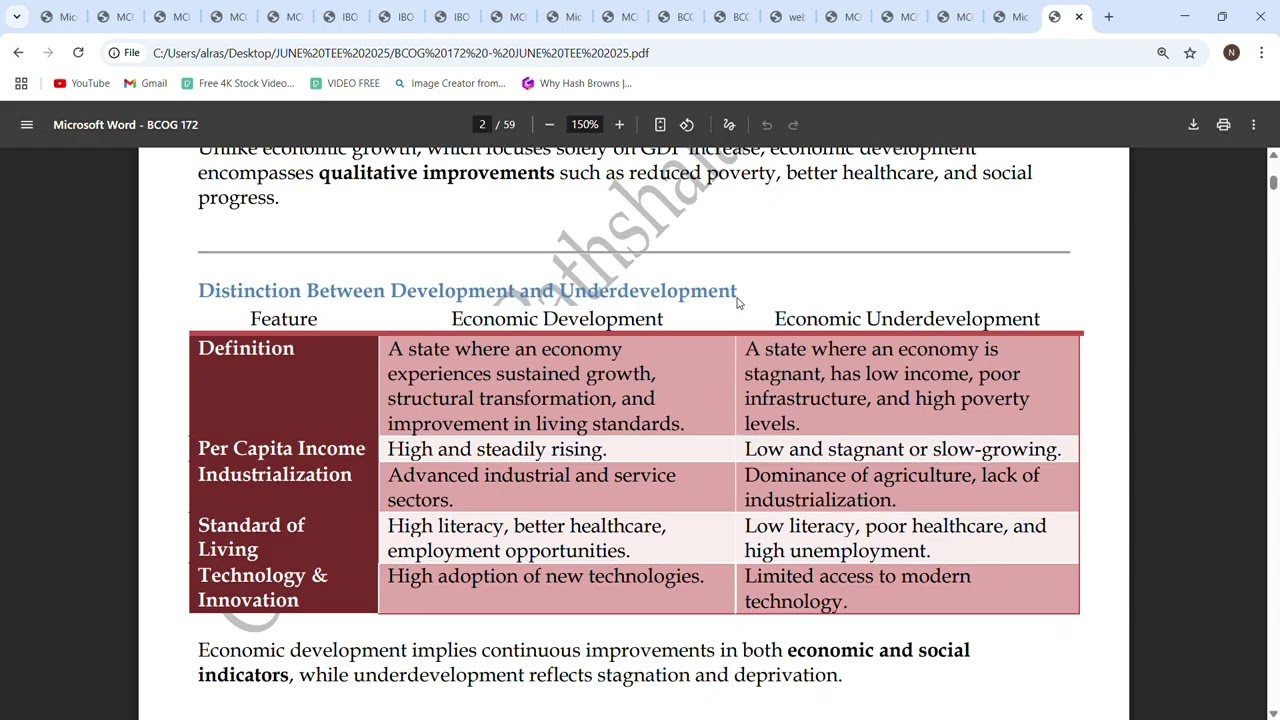Screen dimensions: 1280x720
Task: Click 'Technology & Innovation' row label
Action: [263, 588]
